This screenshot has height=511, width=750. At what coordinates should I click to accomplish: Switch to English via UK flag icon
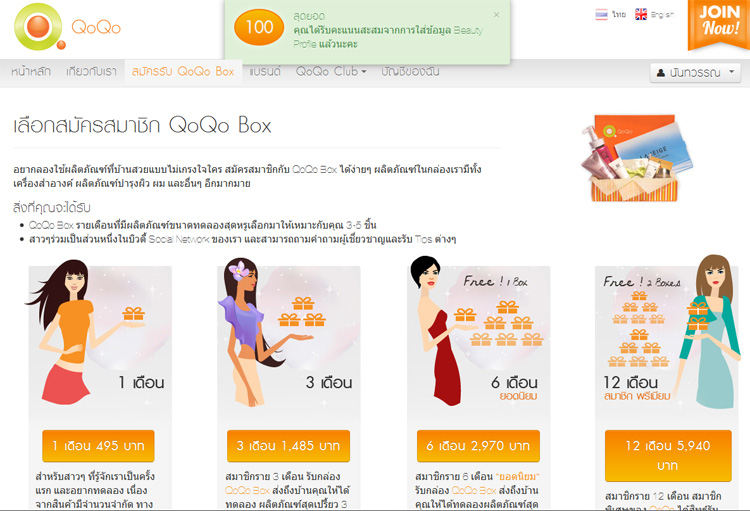click(641, 15)
